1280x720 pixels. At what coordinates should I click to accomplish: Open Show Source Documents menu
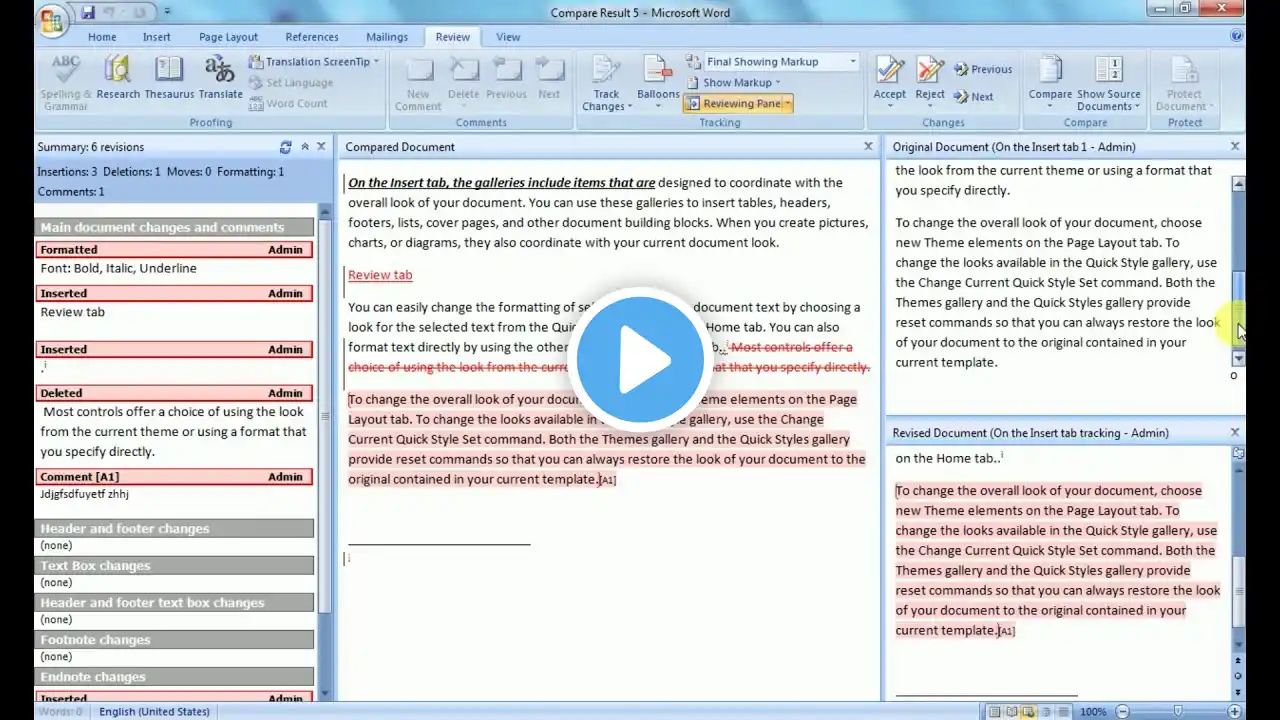coord(1108,82)
